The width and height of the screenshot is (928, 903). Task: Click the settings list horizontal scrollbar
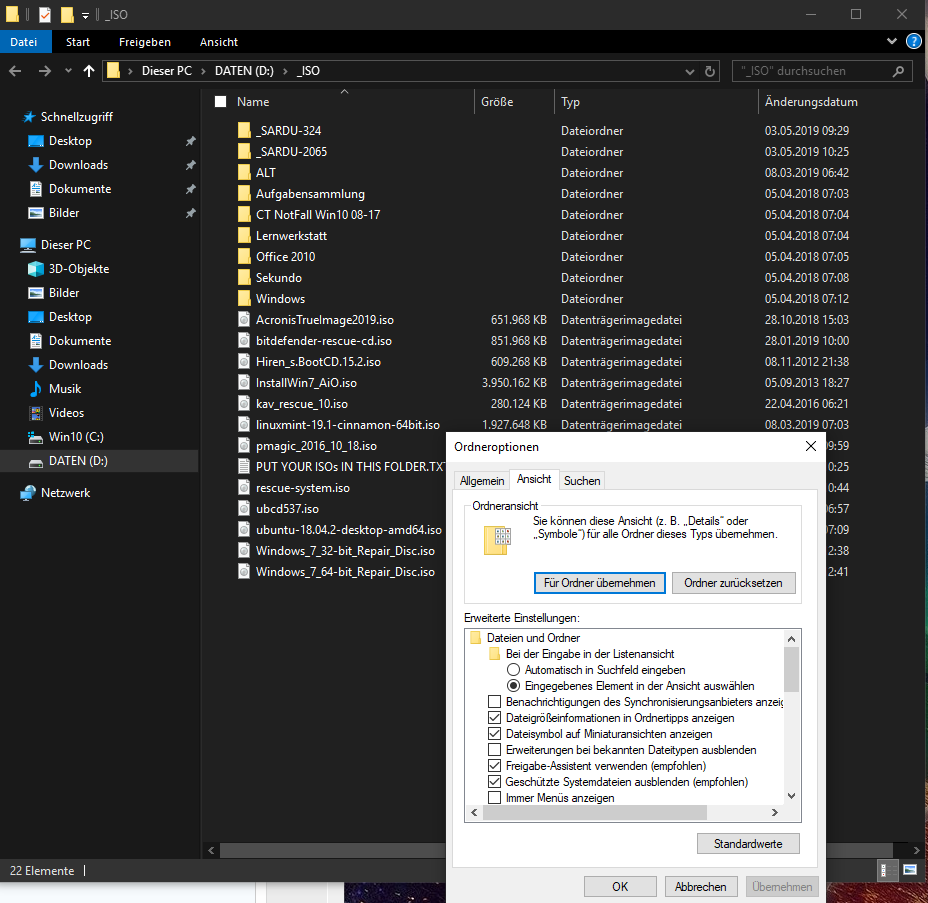(x=595, y=812)
